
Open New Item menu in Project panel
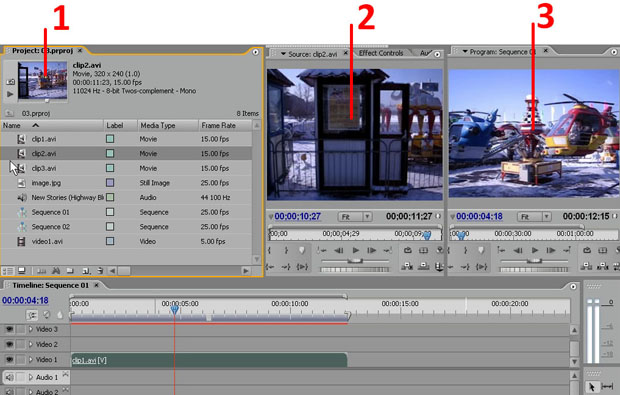(x=86, y=271)
